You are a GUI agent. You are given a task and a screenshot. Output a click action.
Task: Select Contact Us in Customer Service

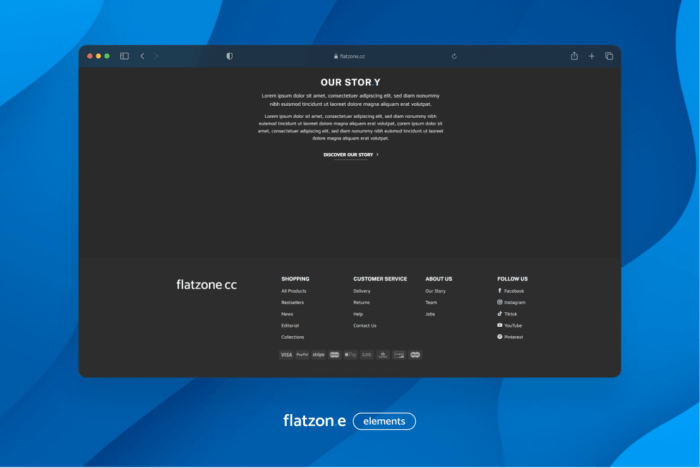click(365, 325)
